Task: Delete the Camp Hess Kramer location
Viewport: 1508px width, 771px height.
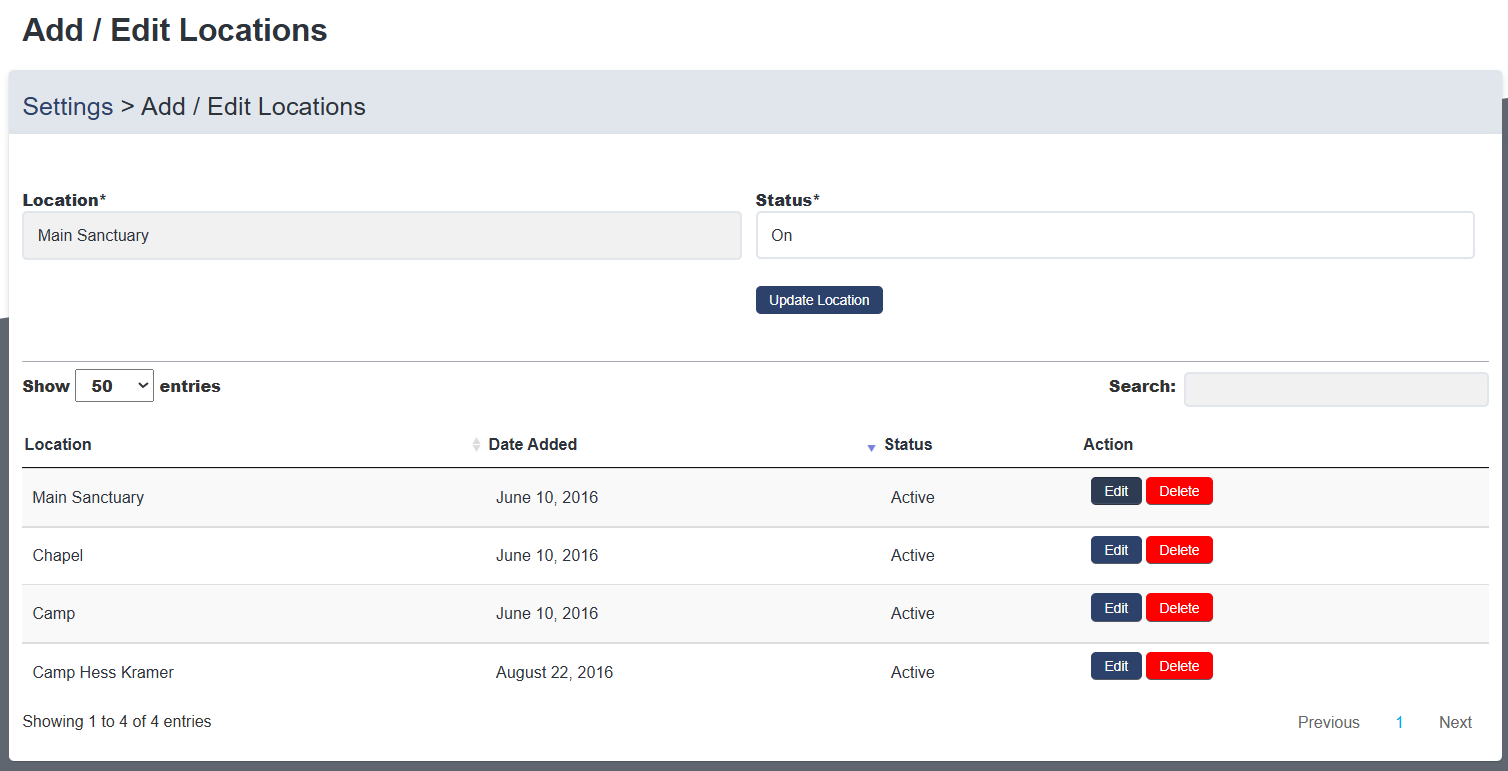Action: pos(1178,666)
